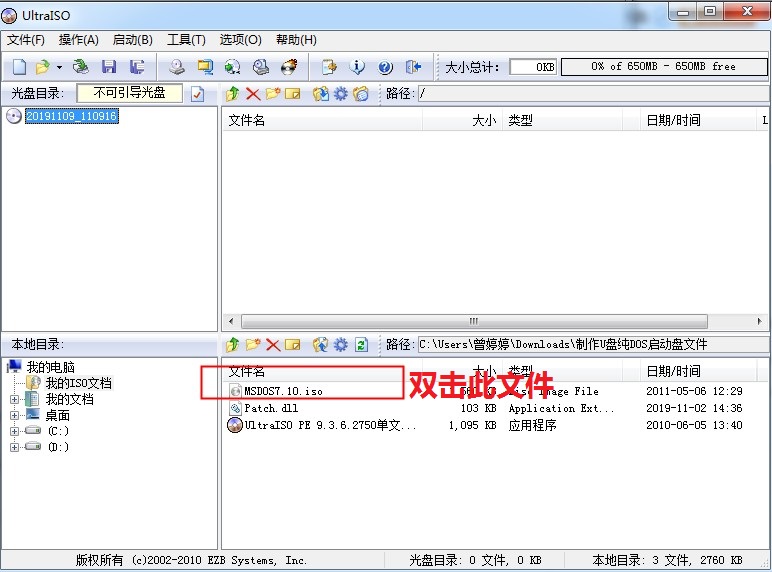Viewport: 772px width, 572px height.
Task: Click the blue Info bubble icon
Action: coord(357,66)
